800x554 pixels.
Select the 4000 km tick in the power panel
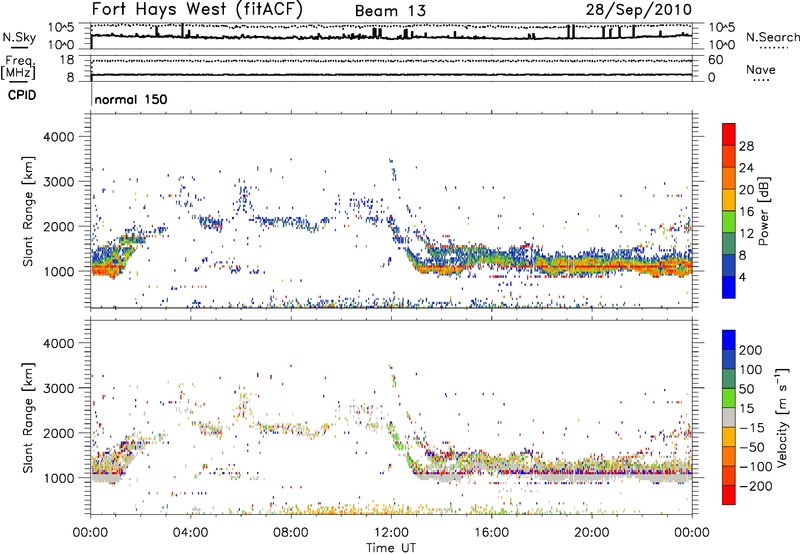click(x=58, y=137)
